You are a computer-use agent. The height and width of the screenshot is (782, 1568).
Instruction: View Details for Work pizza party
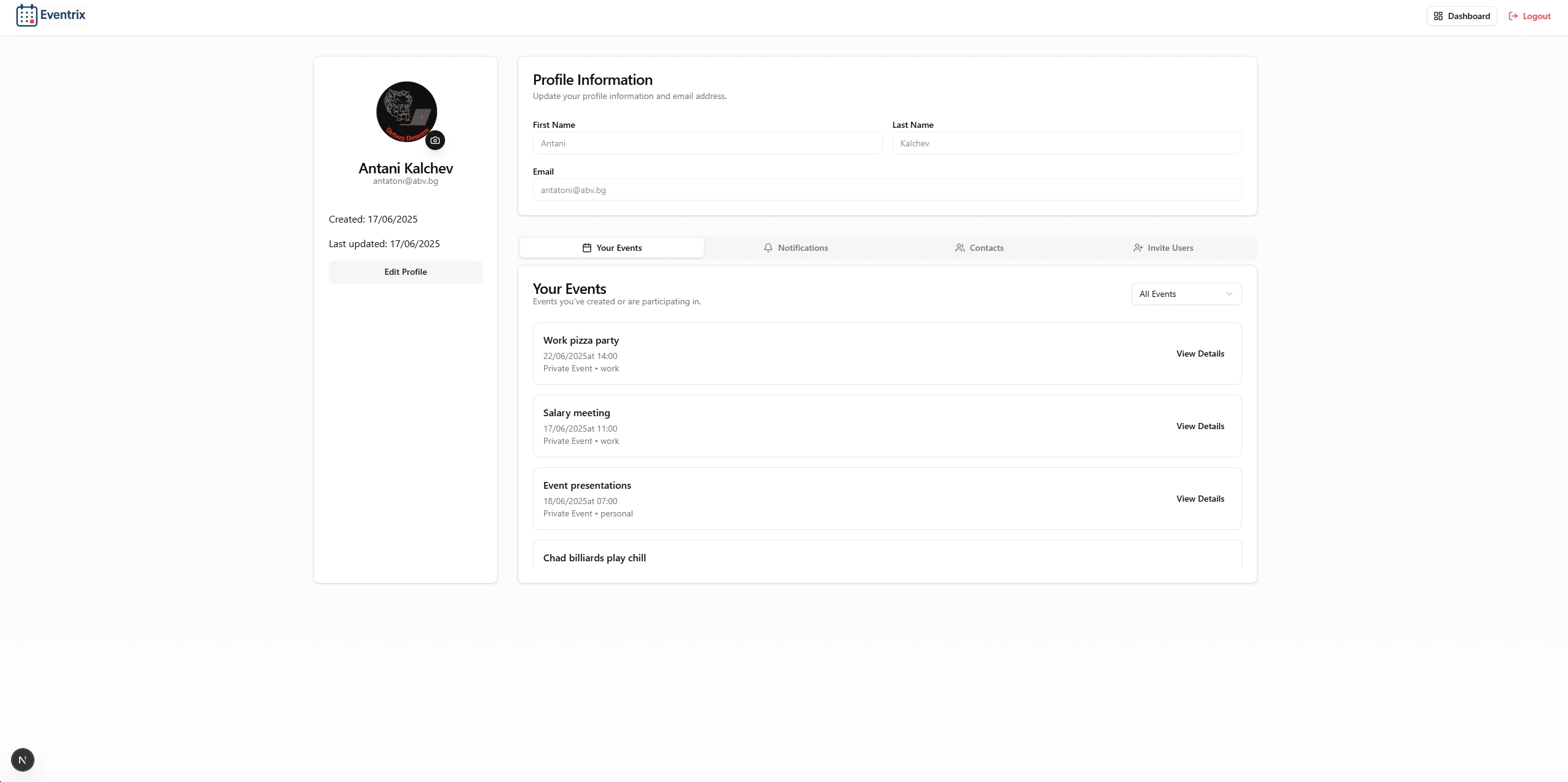1200,353
